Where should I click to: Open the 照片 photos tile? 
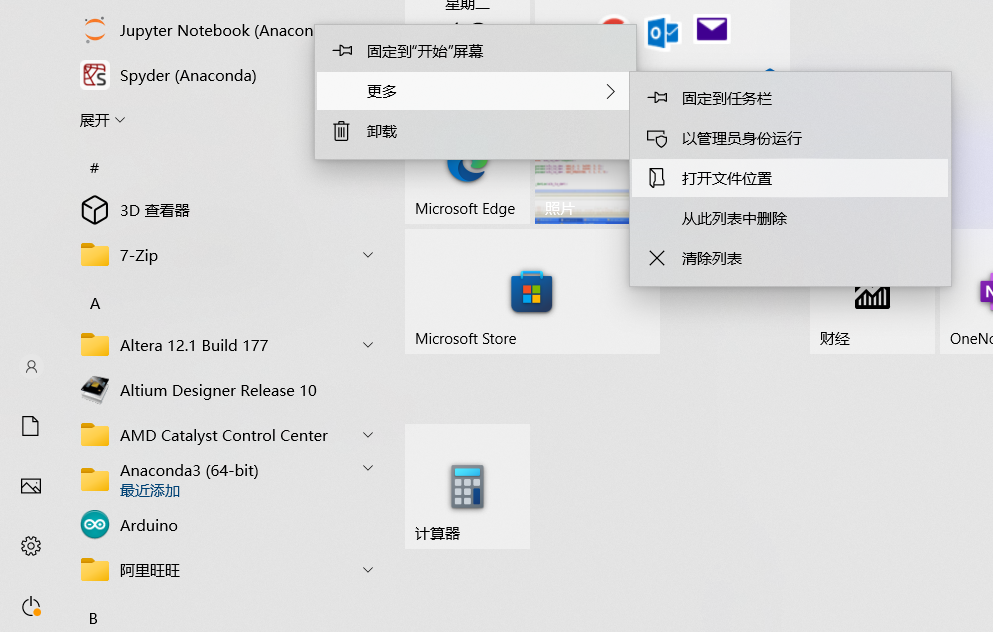pos(581,191)
